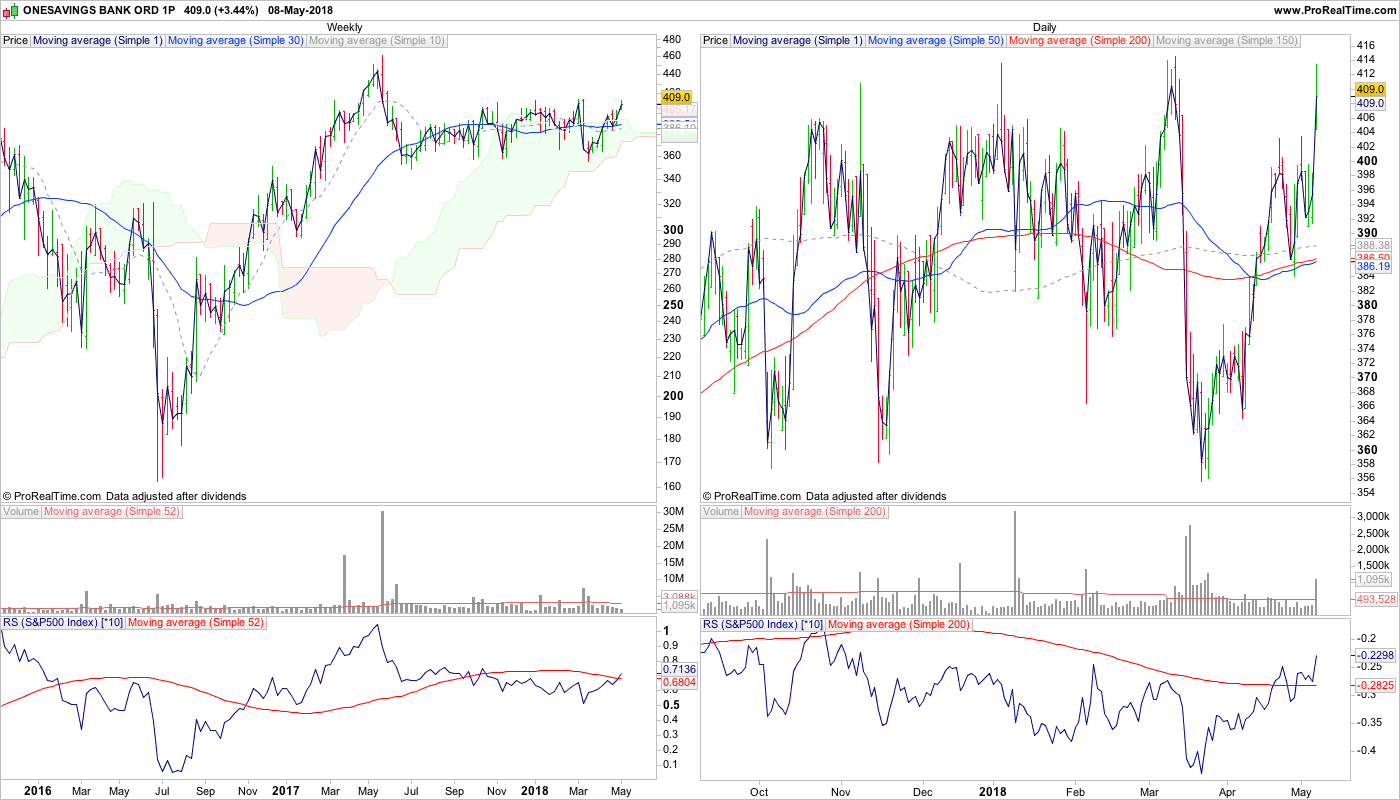Click the 0.6804 RS average tag on Weekly
Viewport: 1400px width, 800px height.
678,683
